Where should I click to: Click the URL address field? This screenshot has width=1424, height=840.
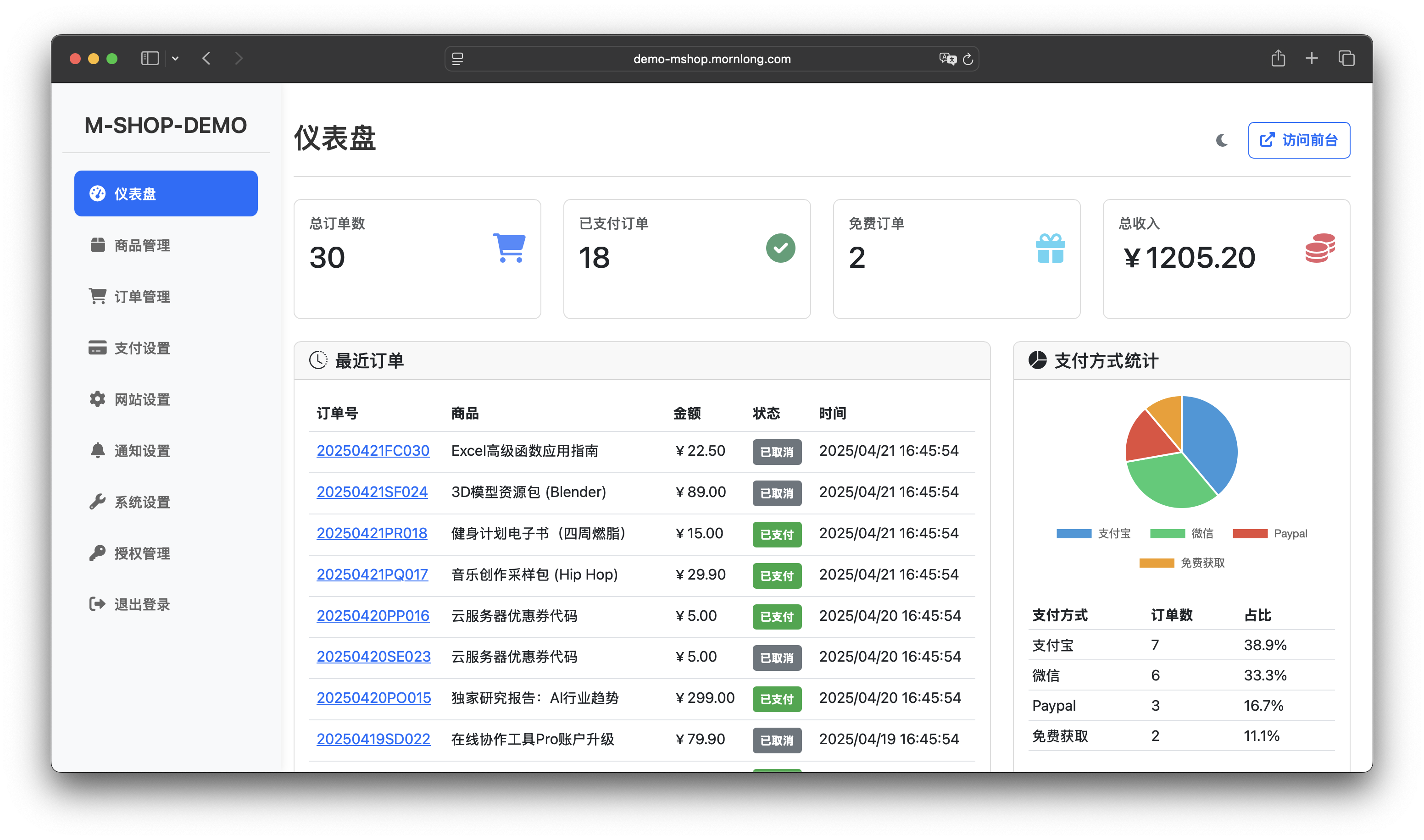(x=711, y=59)
